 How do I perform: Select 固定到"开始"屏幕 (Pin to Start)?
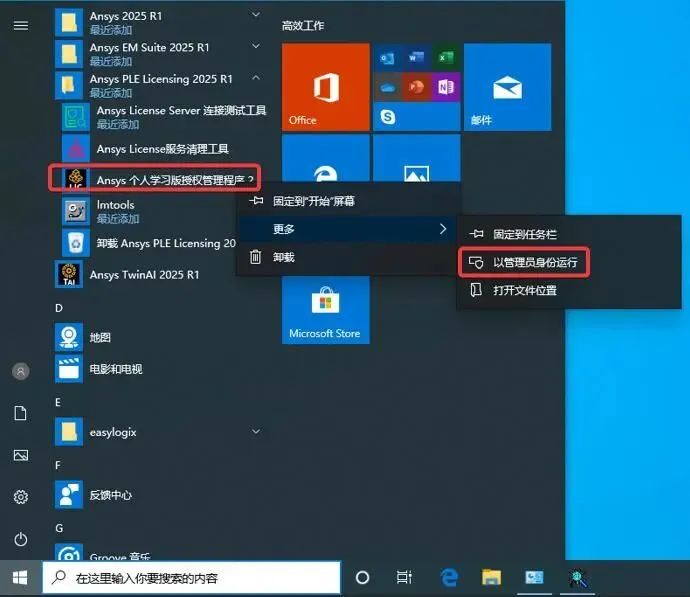(x=348, y=201)
